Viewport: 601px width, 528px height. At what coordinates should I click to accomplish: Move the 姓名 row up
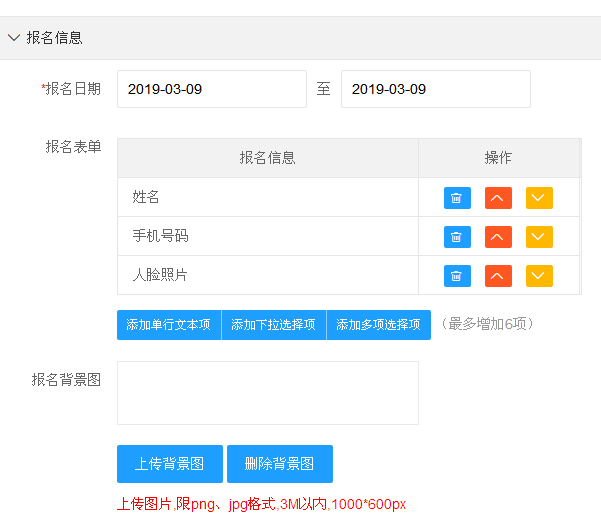coord(498,198)
